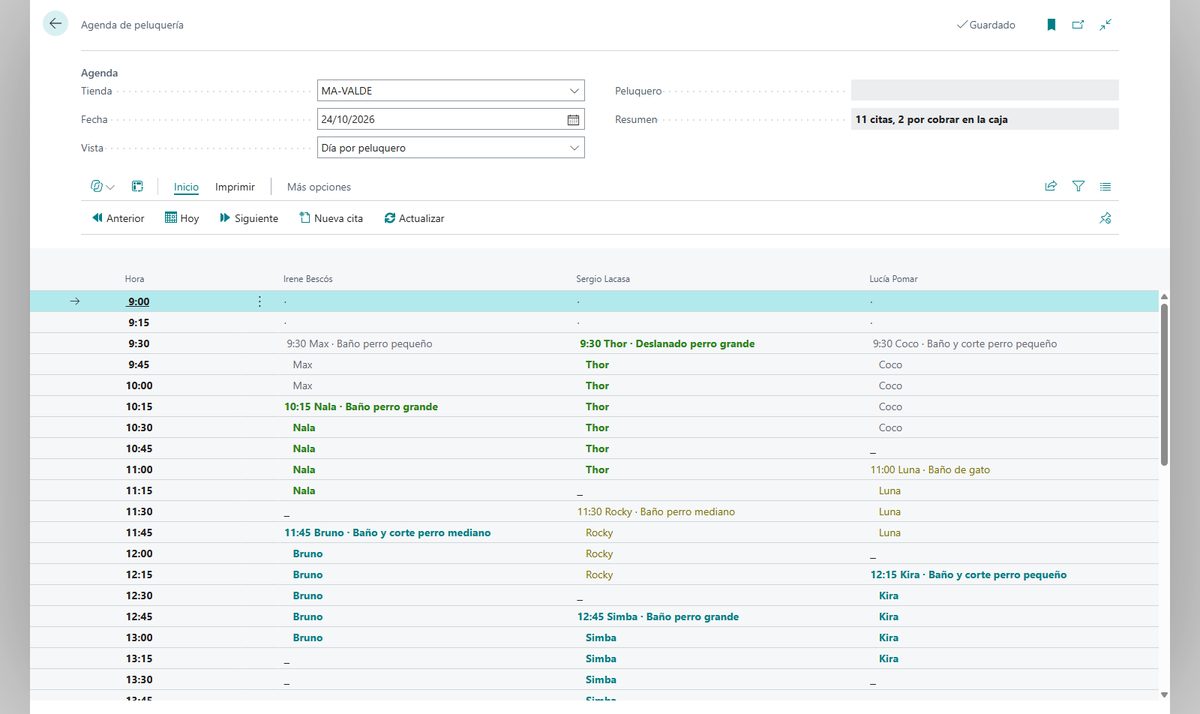Jump to Hoy in the agenda

(x=182, y=218)
